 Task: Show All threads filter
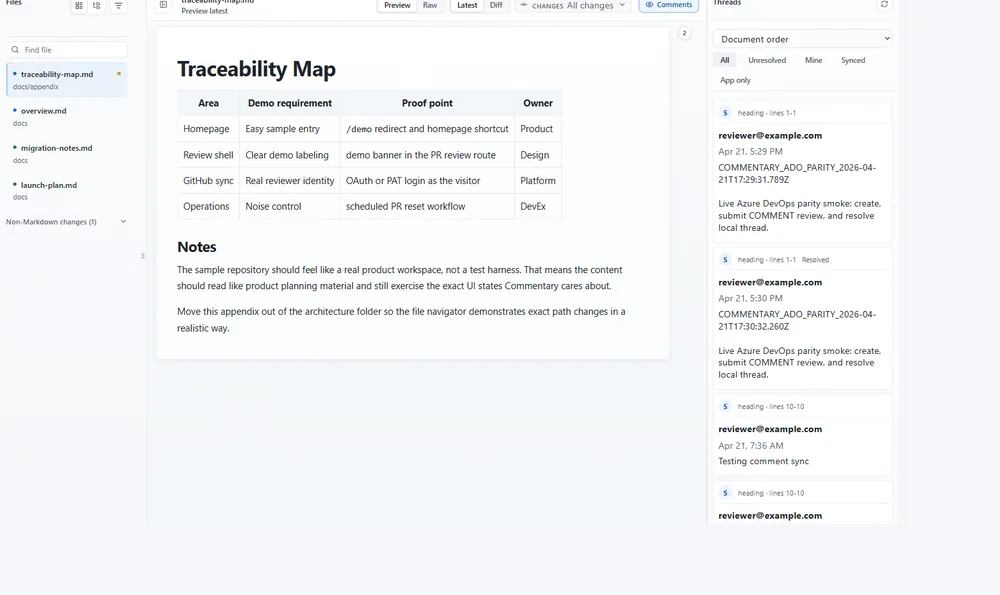[724, 60]
